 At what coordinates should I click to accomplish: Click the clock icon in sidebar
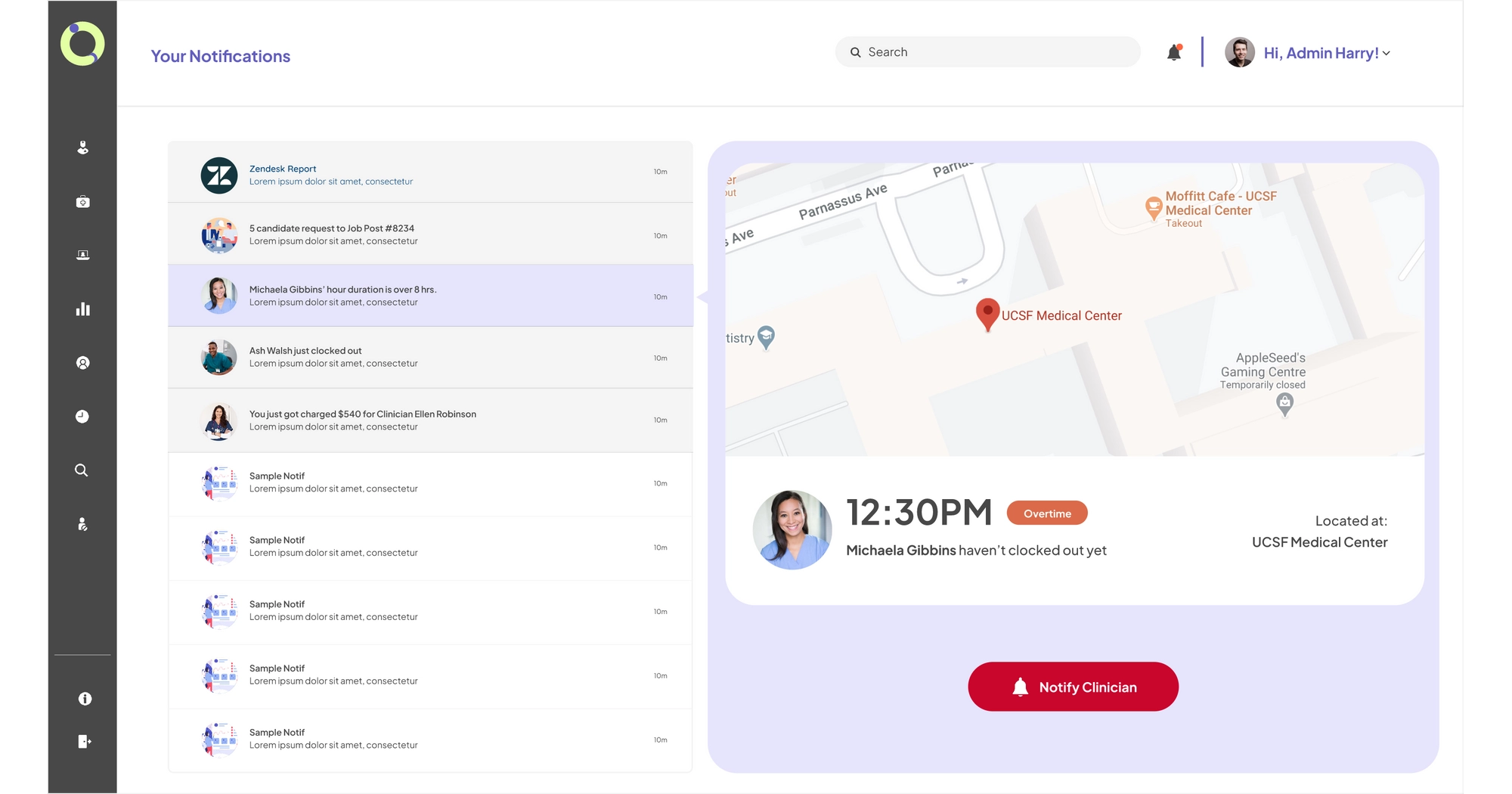point(82,417)
